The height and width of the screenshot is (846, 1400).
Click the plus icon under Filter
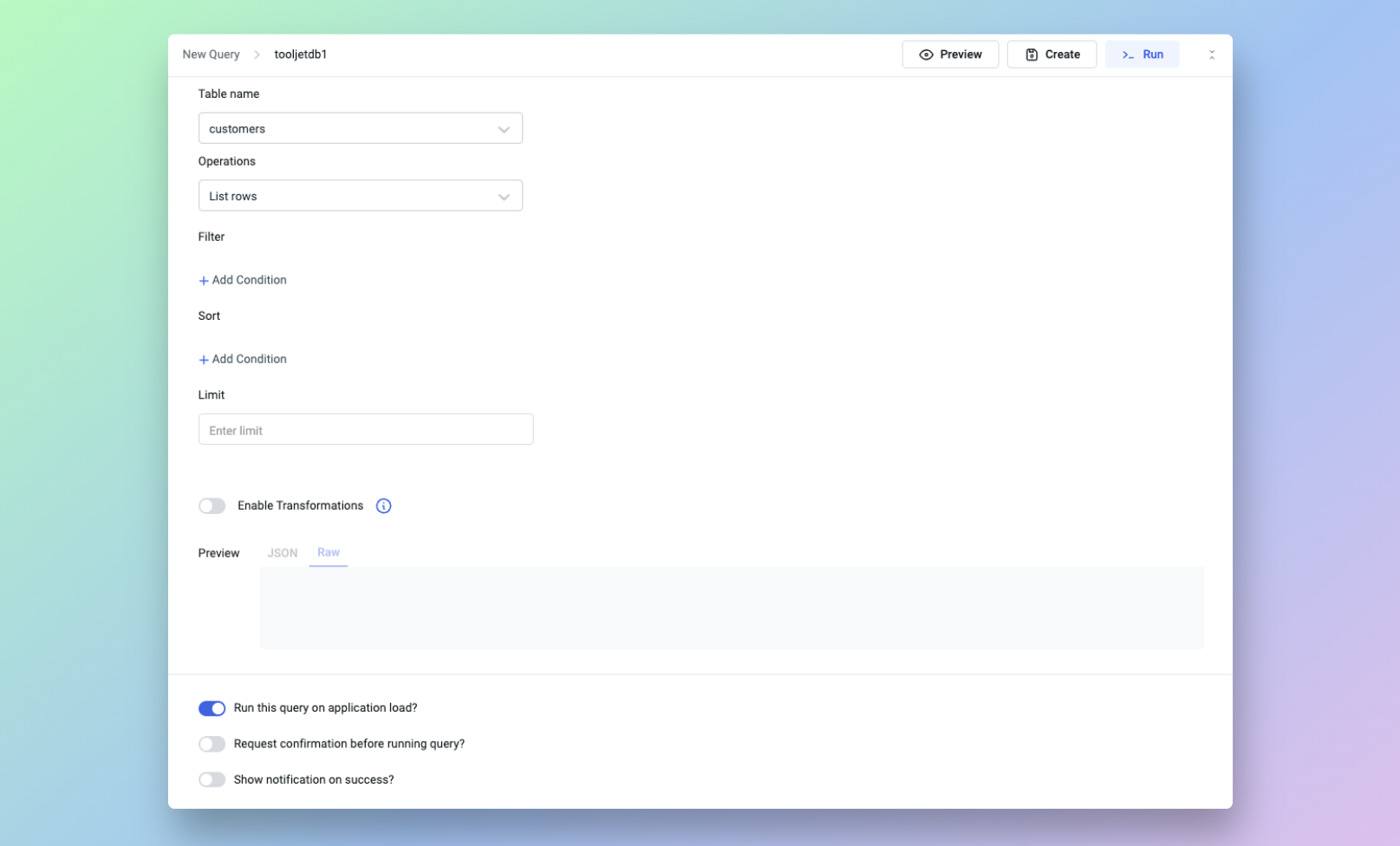pos(204,281)
